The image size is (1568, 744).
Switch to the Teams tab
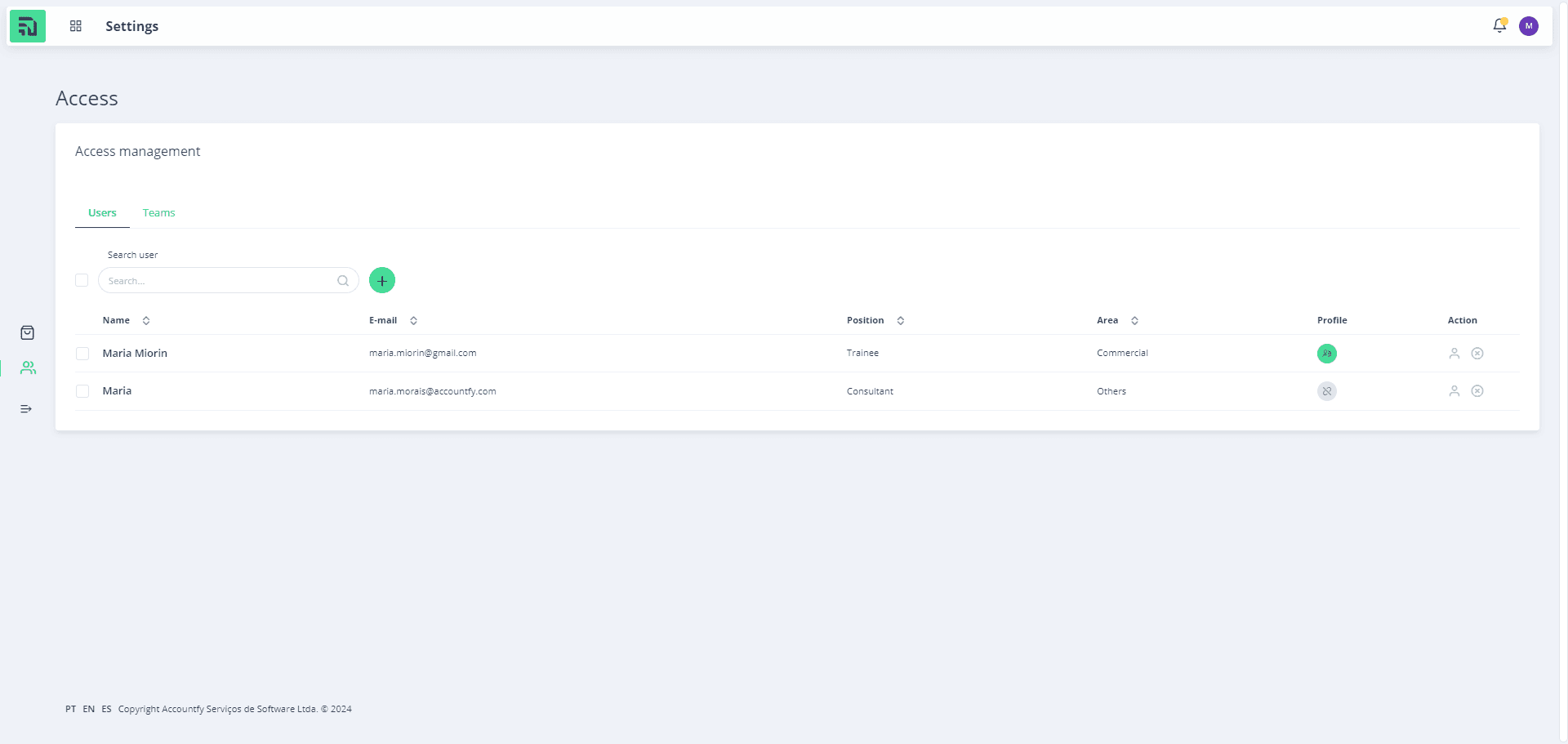point(159,213)
